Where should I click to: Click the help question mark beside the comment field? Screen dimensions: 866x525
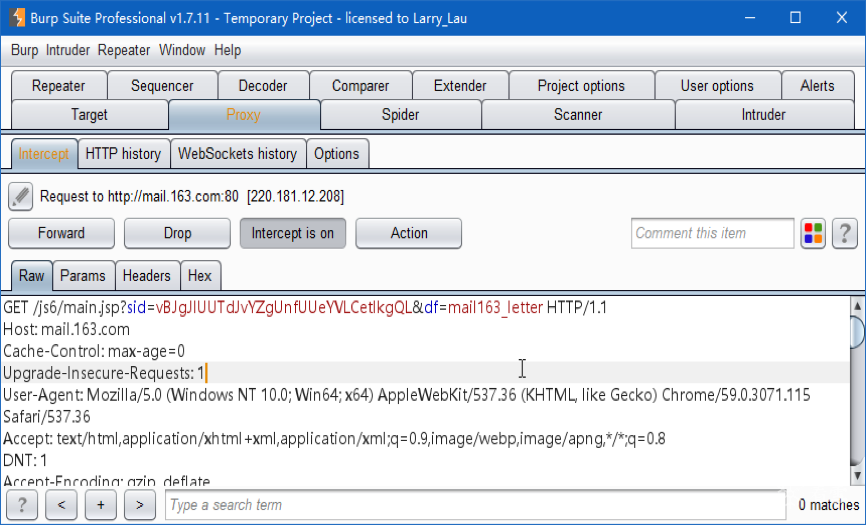[x=844, y=234]
